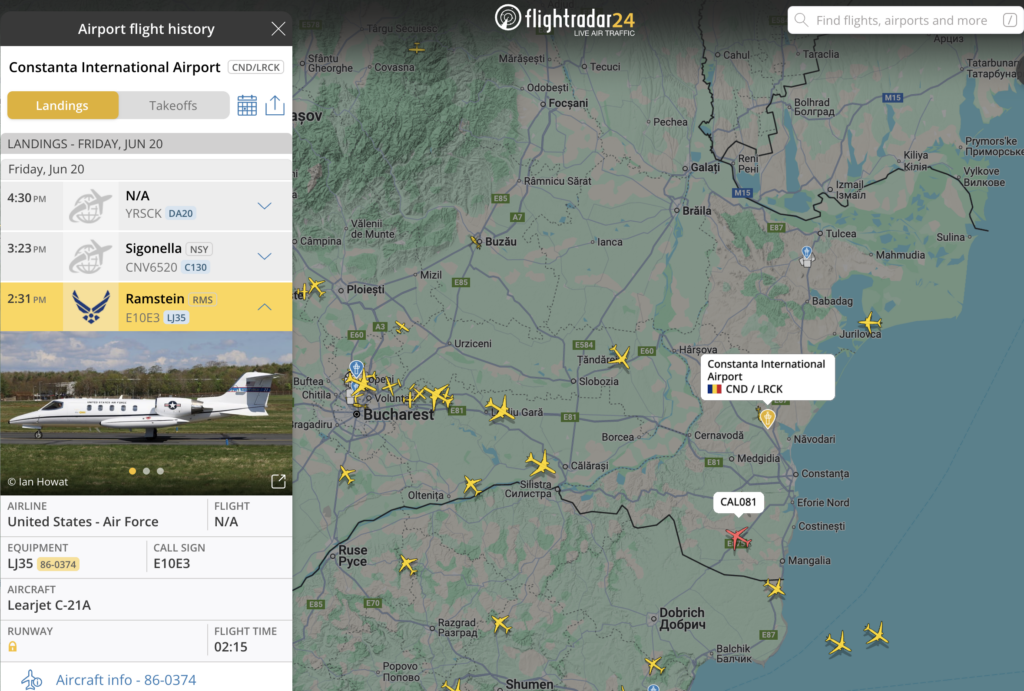The image size is (1024, 691).
Task: Click the search magnifier icon
Action: 801,20
